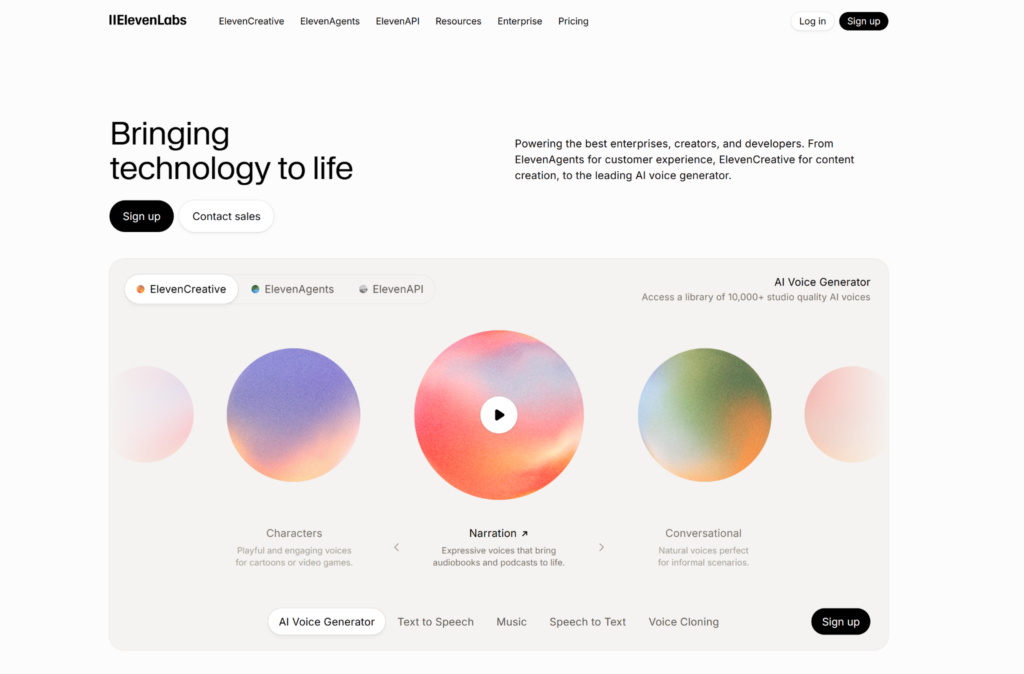Click the next carousel arrow

pyautogui.click(x=601, y=547)
